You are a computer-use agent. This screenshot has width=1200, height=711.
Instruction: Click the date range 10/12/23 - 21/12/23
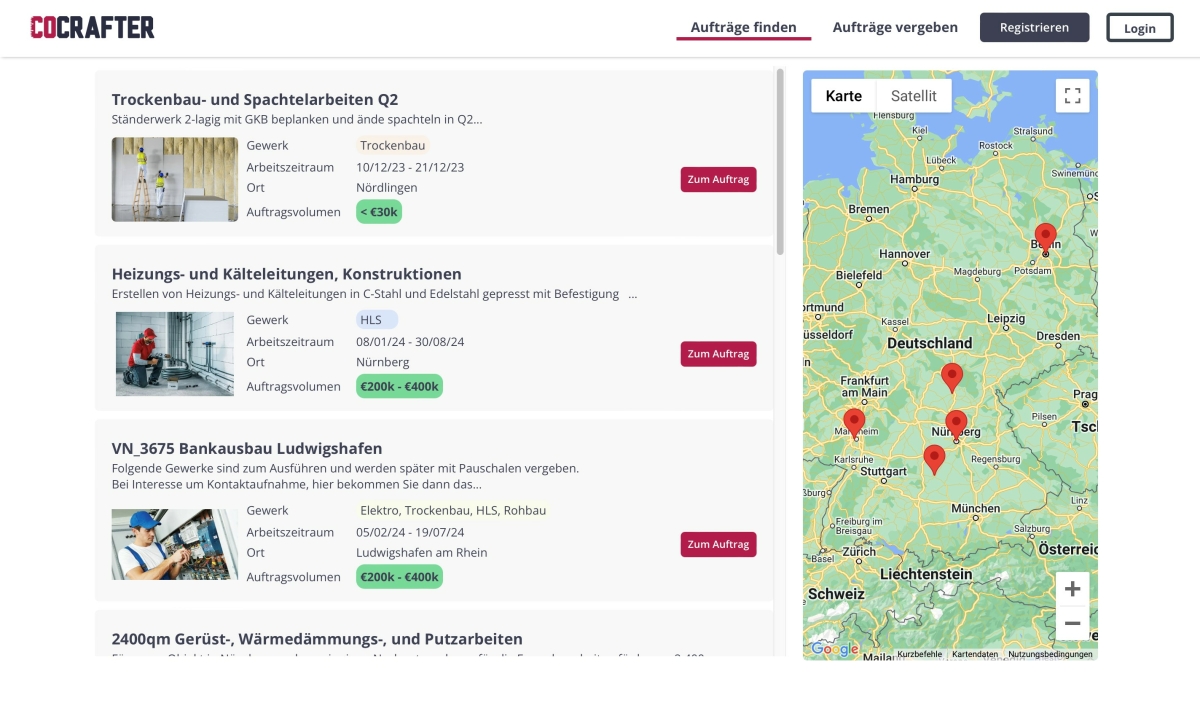point(410,167)
